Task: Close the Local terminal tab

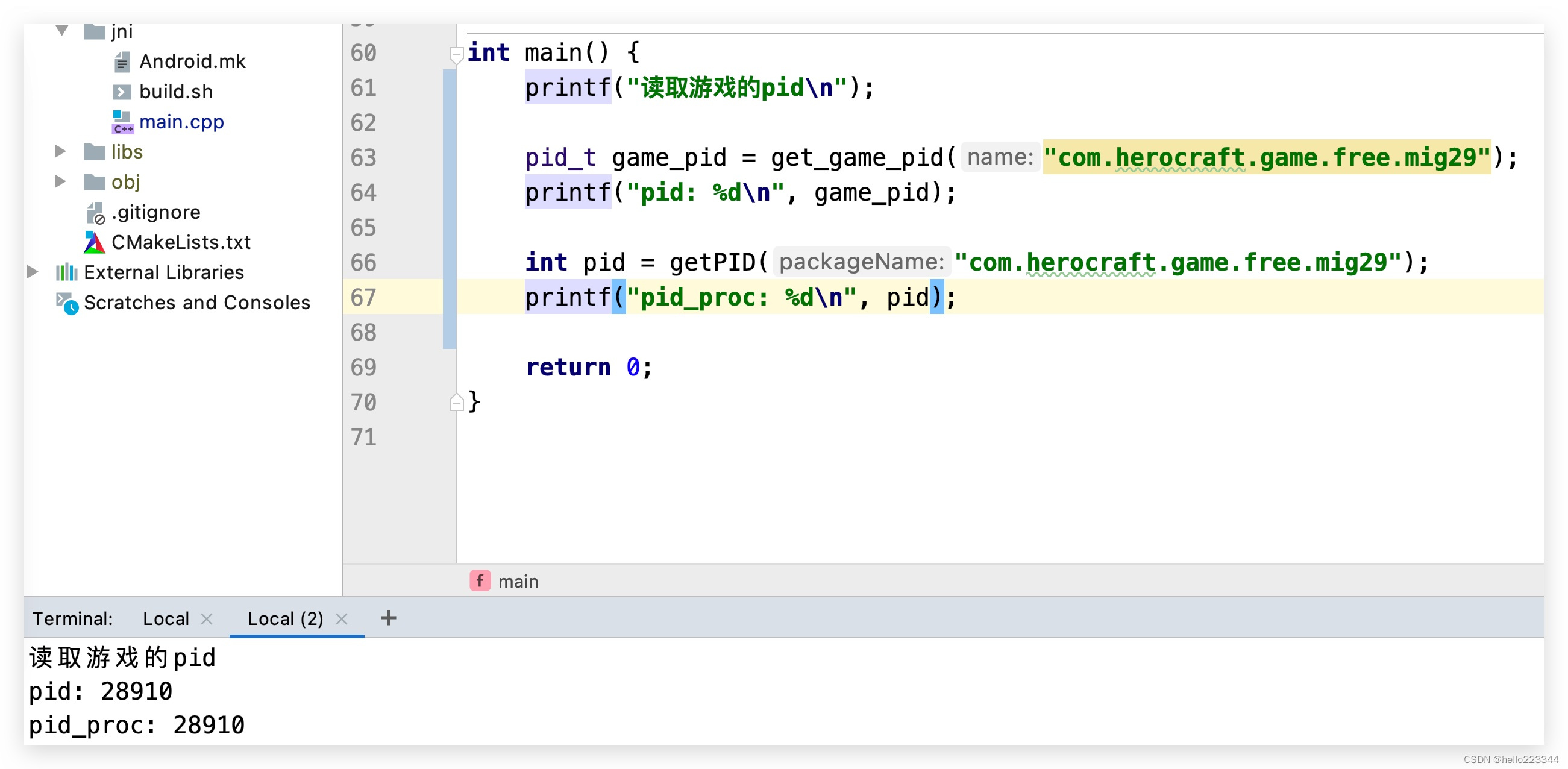Action: pos(207,618)
